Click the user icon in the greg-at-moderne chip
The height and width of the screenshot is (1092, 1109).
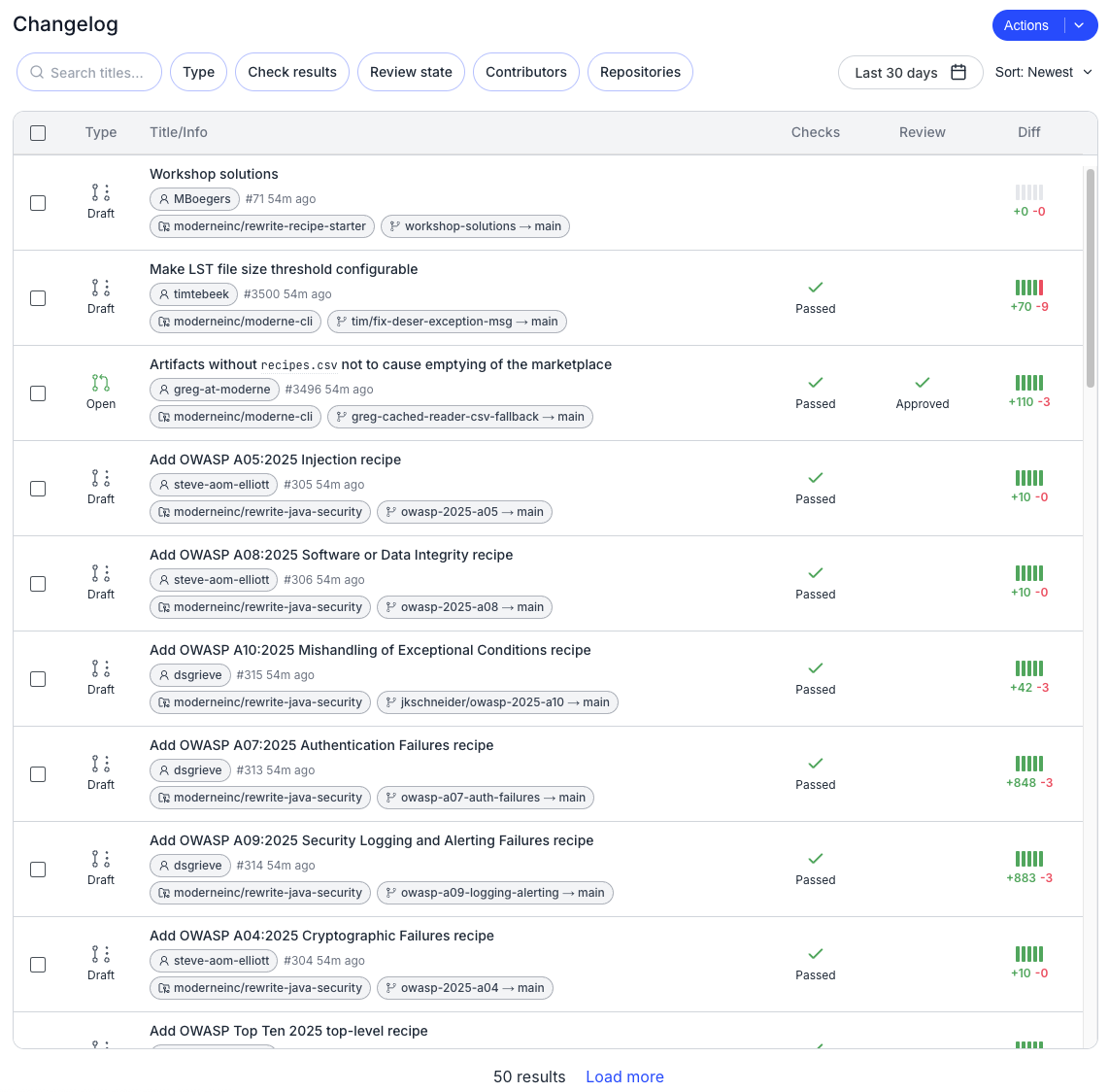(x=164, y=390)
